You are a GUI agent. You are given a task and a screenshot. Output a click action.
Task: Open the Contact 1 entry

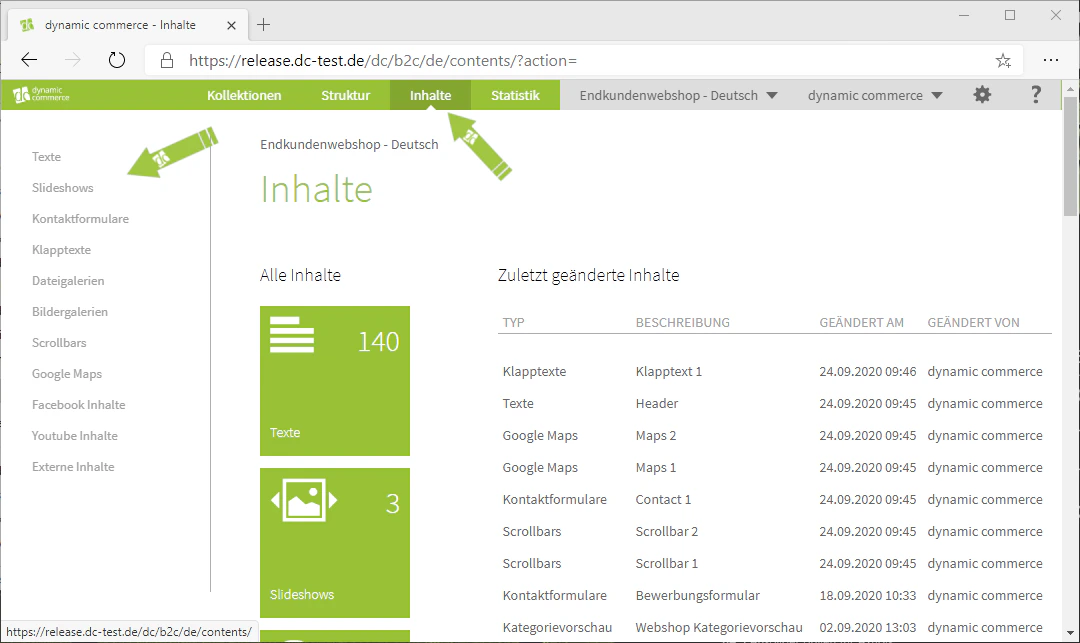(x=663, y=499)
